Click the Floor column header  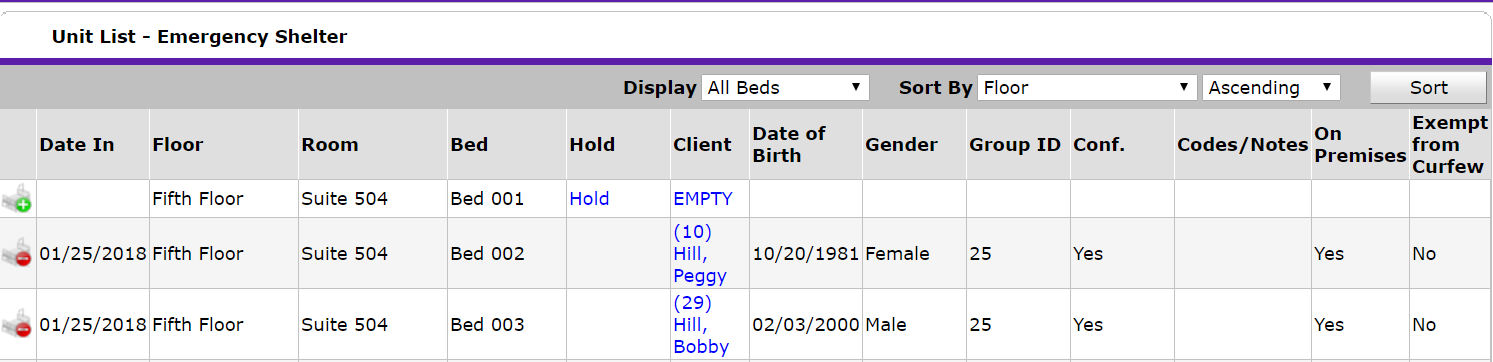click(x=178, y=144)
